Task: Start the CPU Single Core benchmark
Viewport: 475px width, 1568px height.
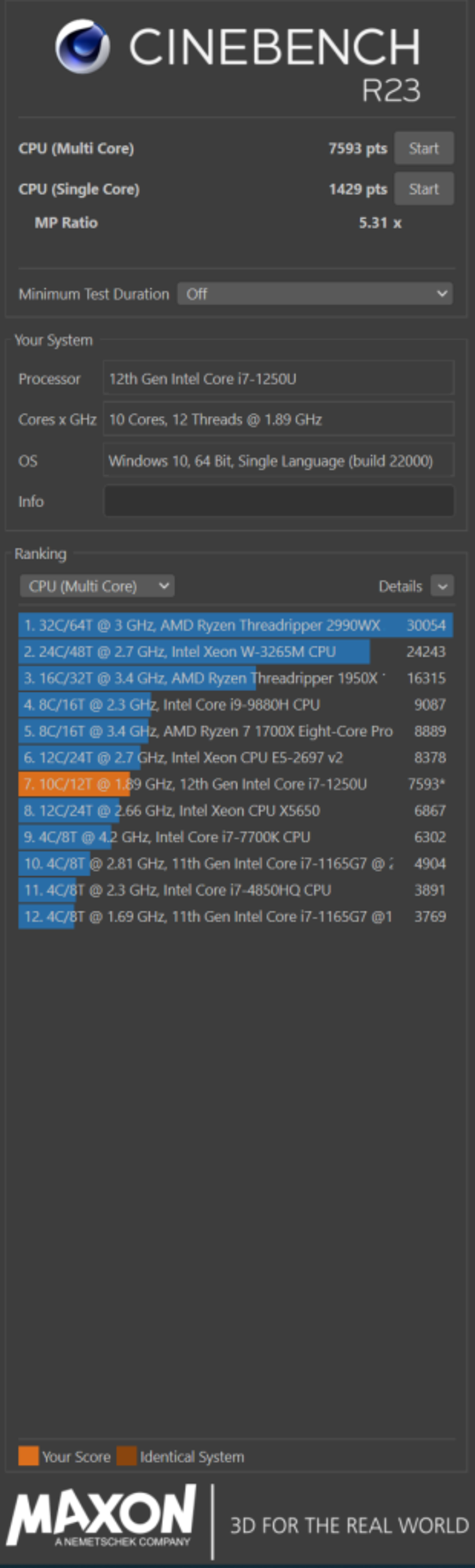Action: 423,189
